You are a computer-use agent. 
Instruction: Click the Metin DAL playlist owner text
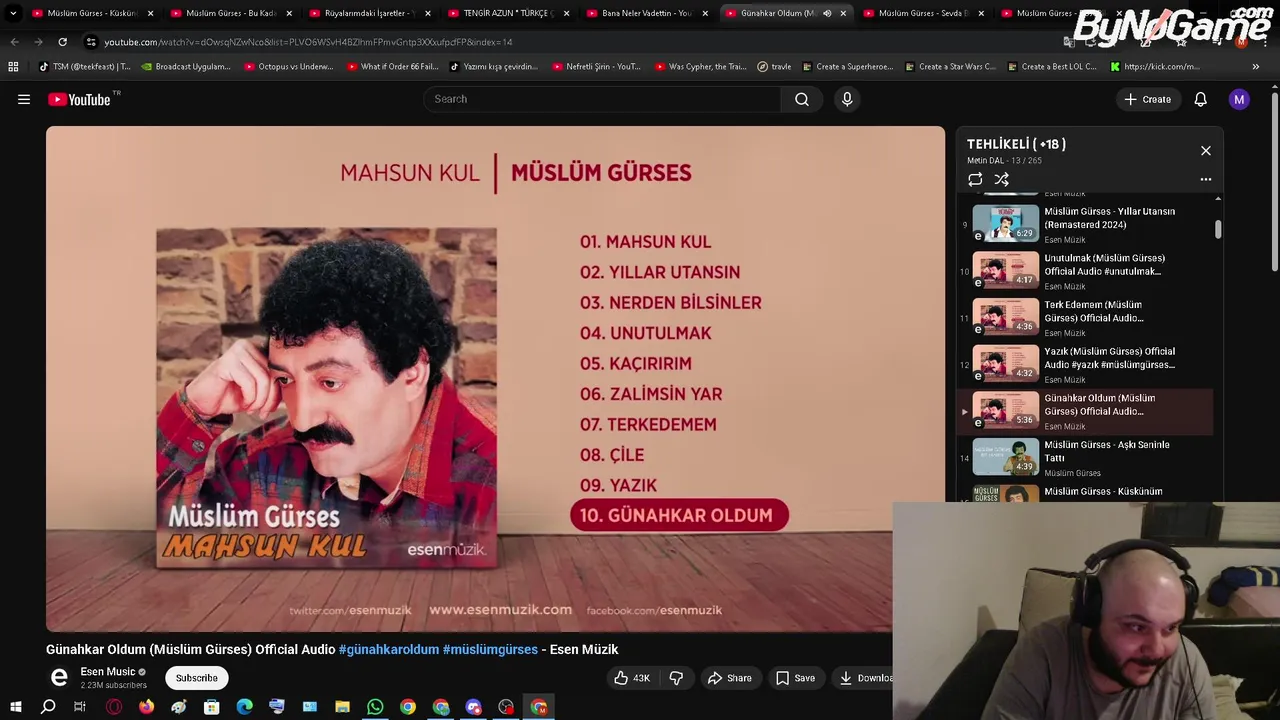pyautogui.click(x=985, y=161)
